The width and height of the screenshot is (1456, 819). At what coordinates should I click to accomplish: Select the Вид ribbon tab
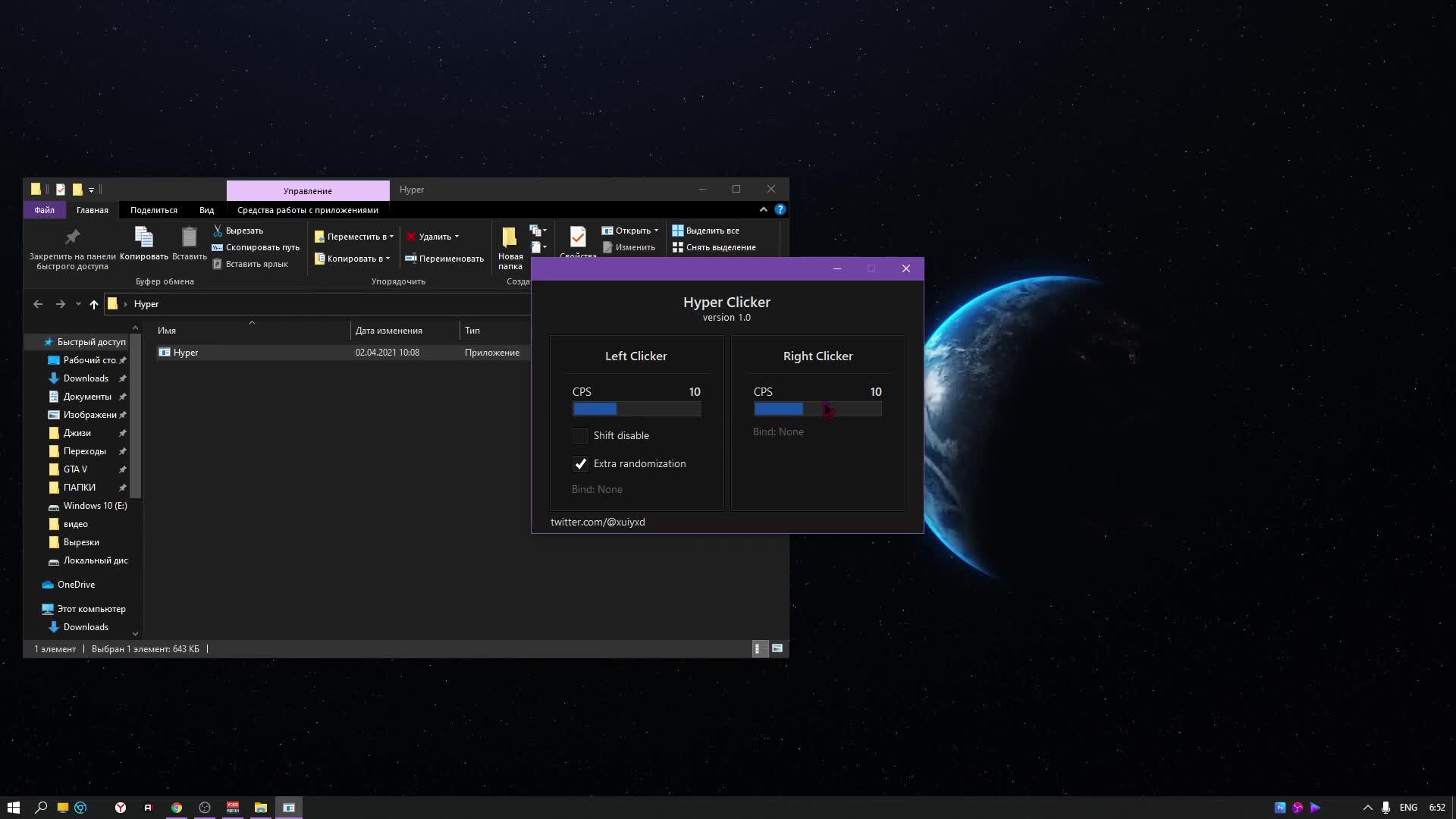[x=206, y=209]
